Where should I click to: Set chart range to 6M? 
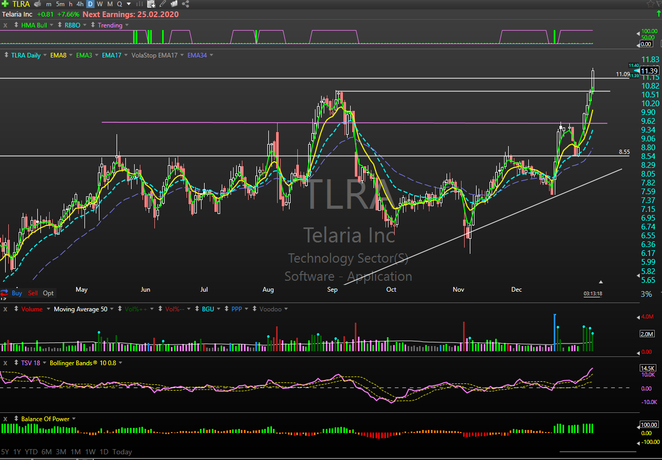click(x=46, y=452)
